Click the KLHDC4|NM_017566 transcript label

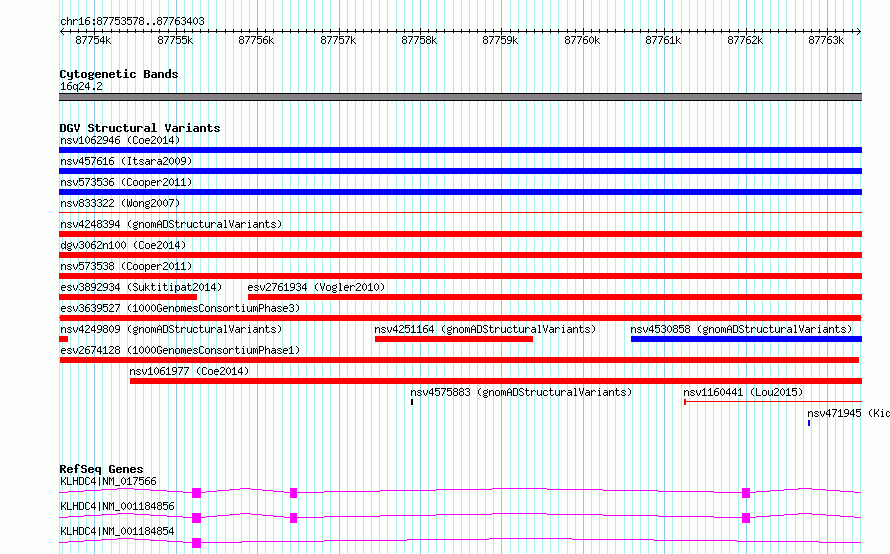[108, 481]
